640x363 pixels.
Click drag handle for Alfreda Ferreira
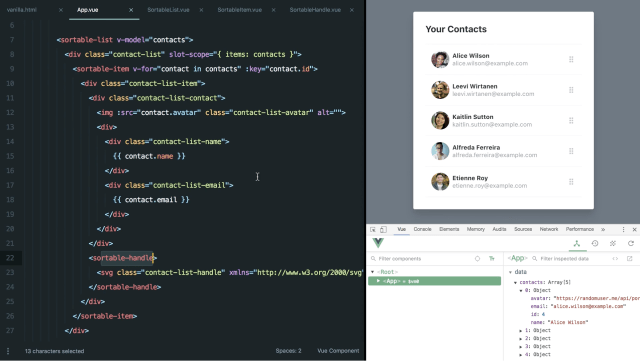pyautogui.click(x=571, y=151)
